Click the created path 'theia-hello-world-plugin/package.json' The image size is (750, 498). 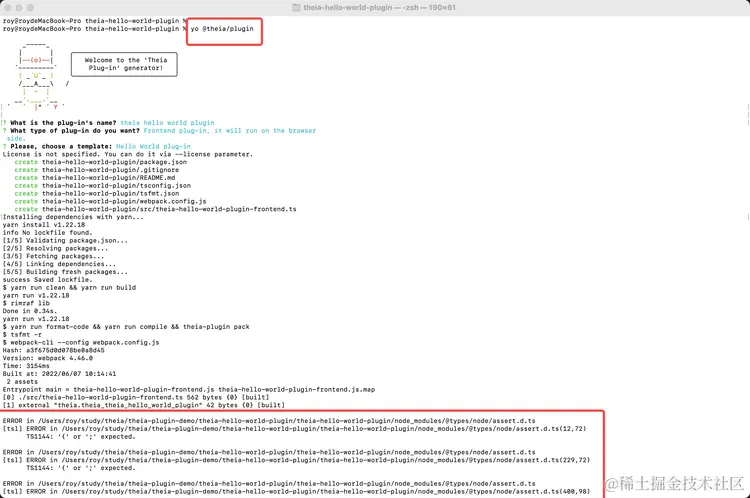[114, 162]
